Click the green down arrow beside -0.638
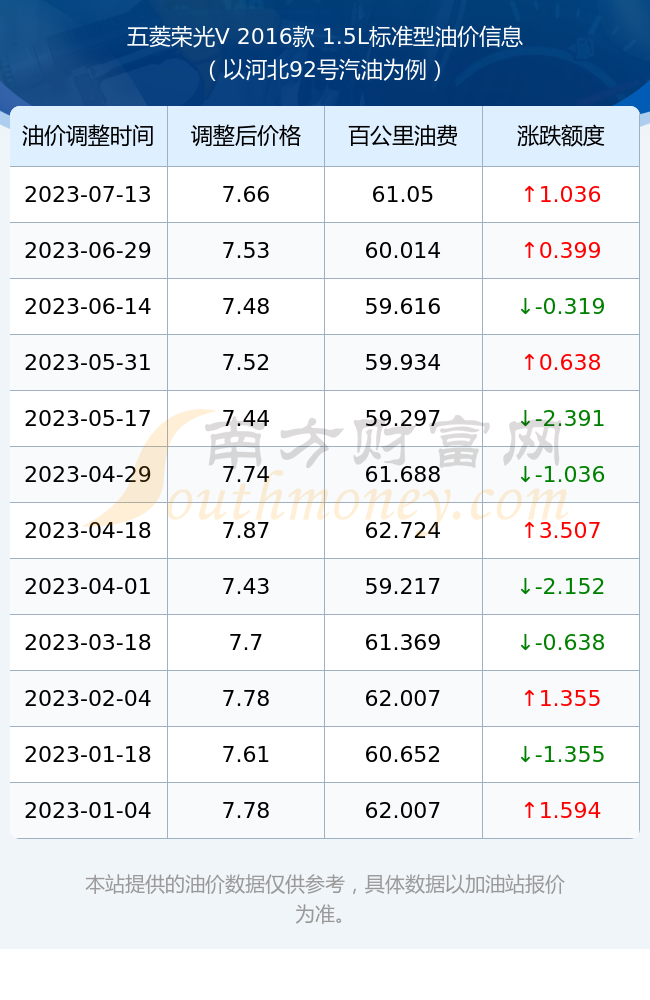 [x=525, y=643]
